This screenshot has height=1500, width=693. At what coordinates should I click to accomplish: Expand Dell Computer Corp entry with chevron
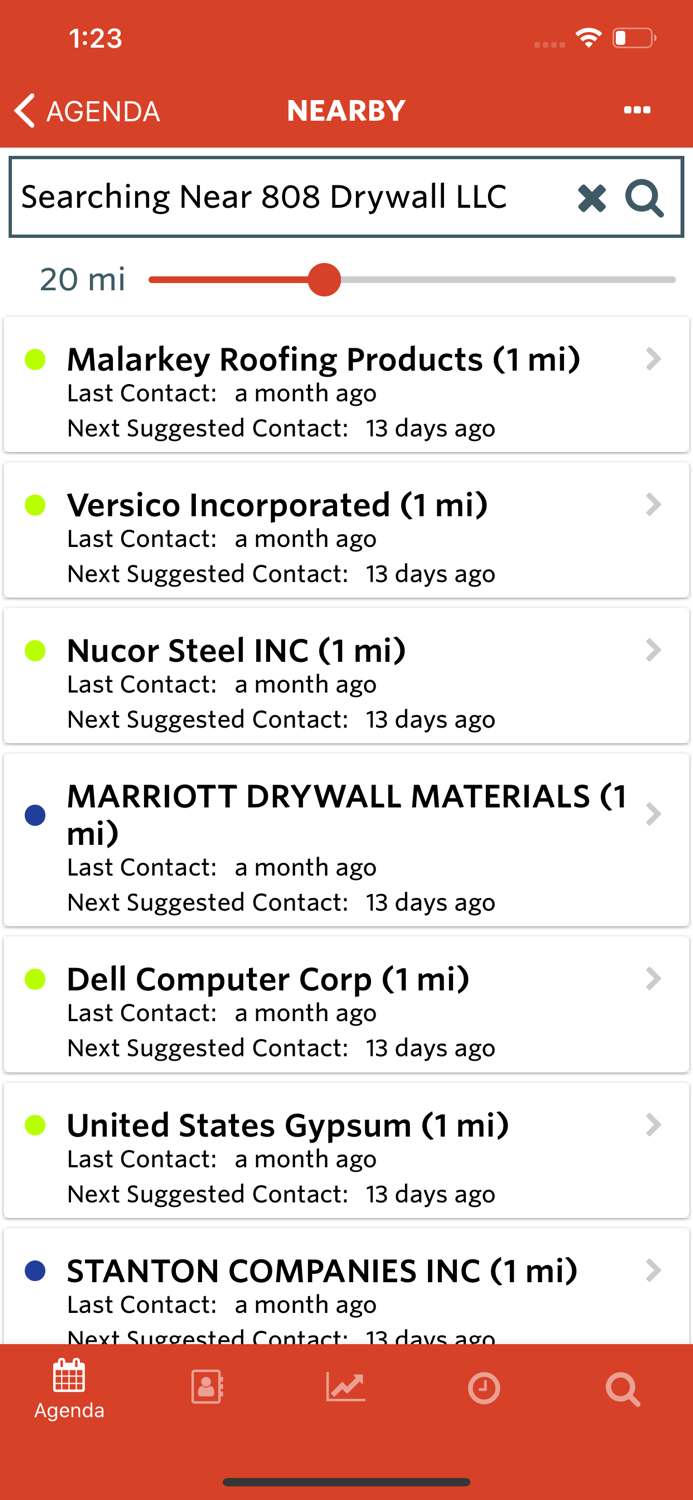653,979
